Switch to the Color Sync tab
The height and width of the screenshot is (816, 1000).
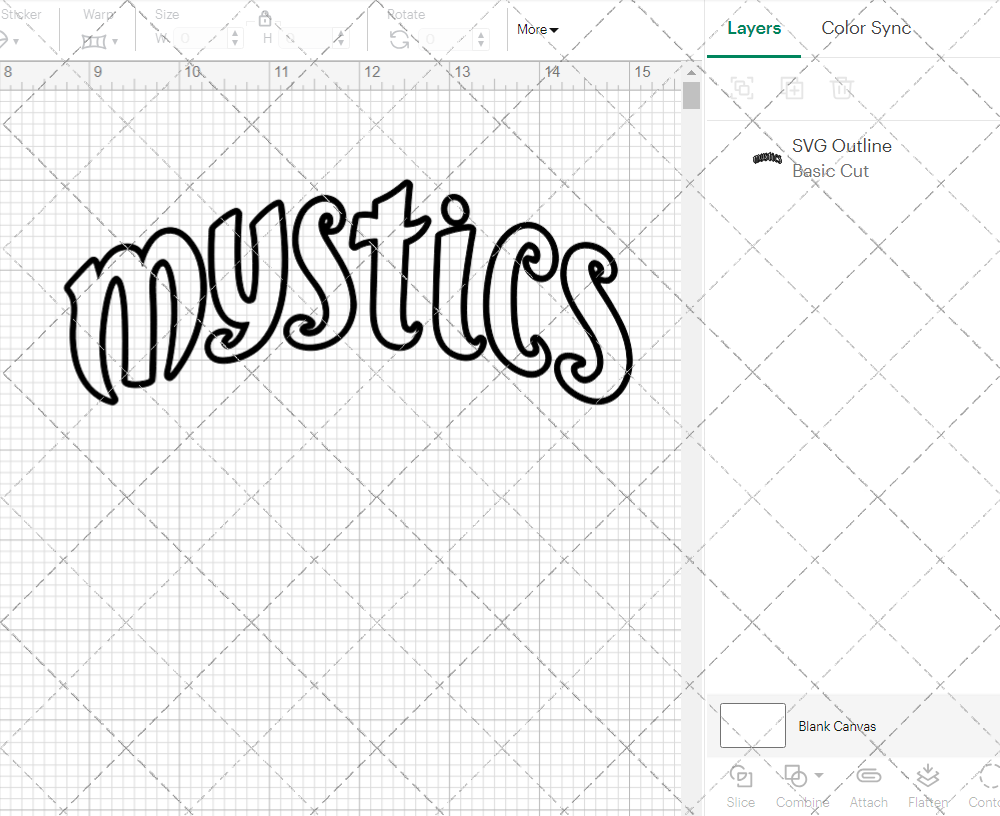point(866,28)
